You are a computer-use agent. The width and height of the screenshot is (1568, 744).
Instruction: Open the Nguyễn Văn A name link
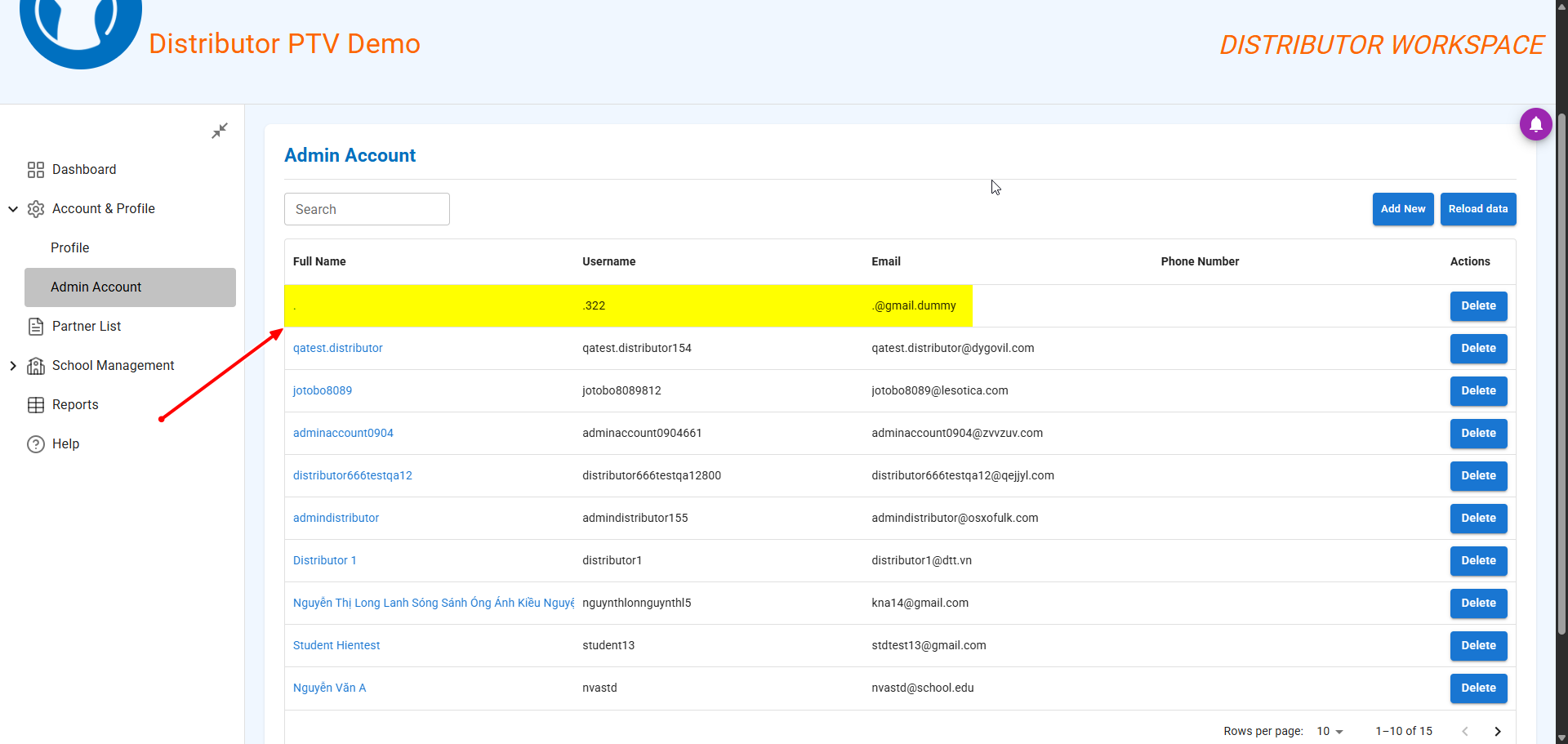point(329,688)
